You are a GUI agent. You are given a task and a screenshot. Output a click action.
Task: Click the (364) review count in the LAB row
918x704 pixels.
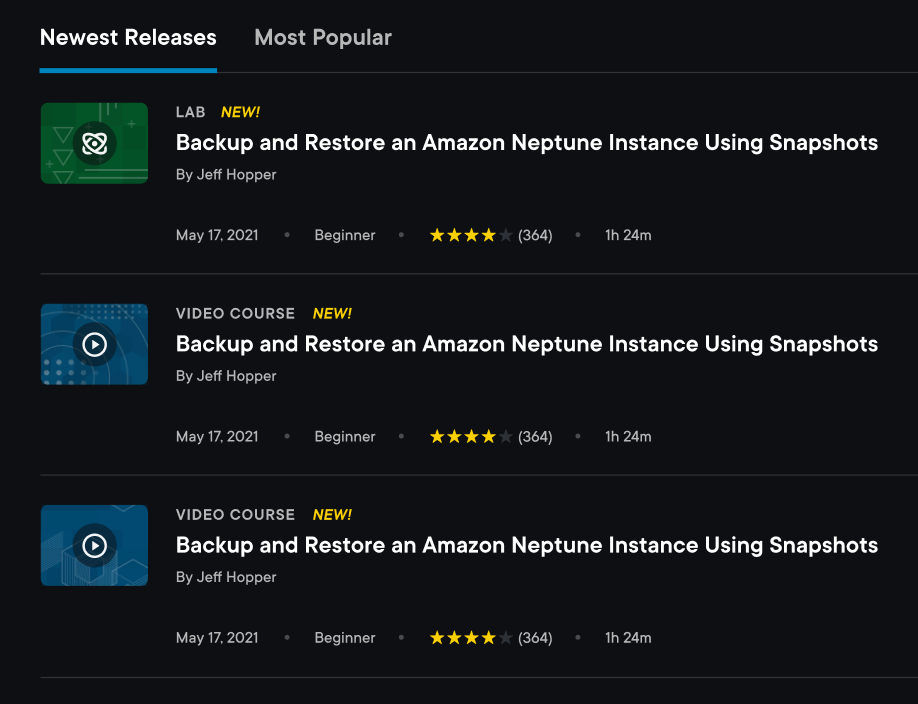[535, 235]
